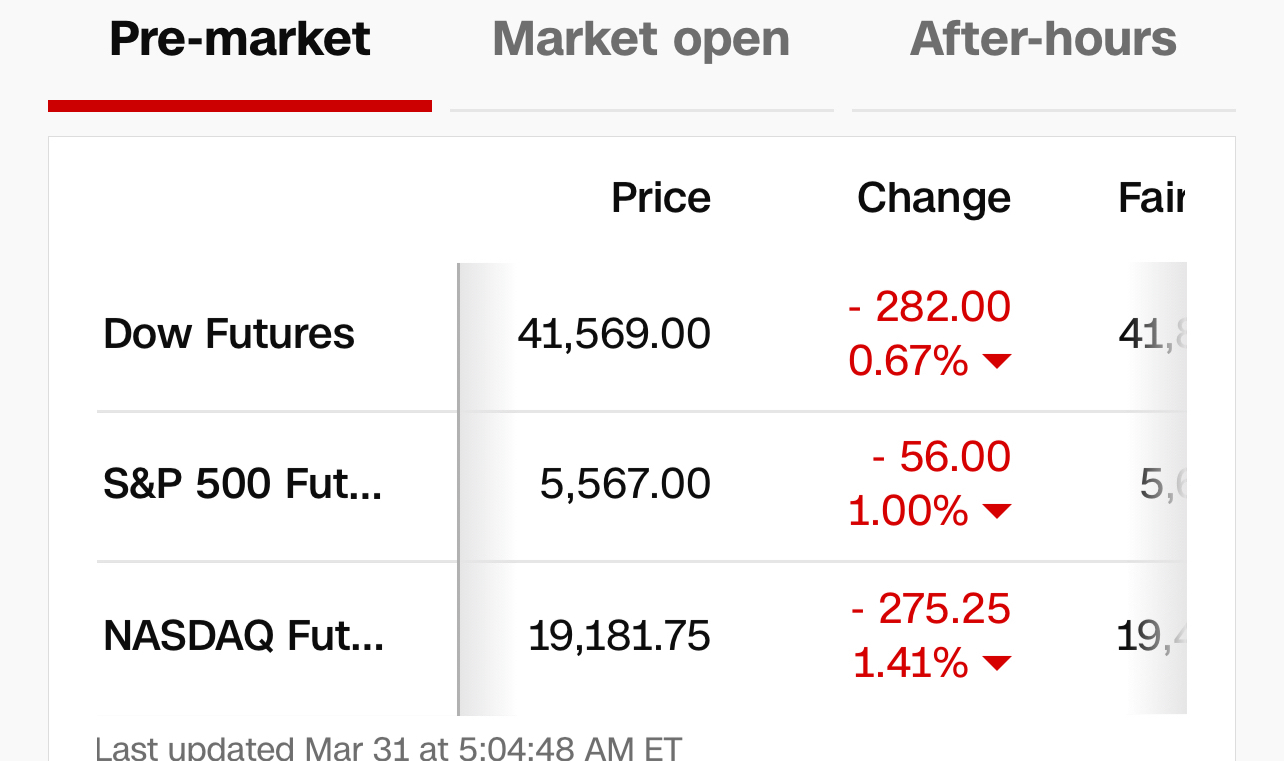Click Dow change value - 282.00
The image size is (1284, 761).
coord(929,307)
